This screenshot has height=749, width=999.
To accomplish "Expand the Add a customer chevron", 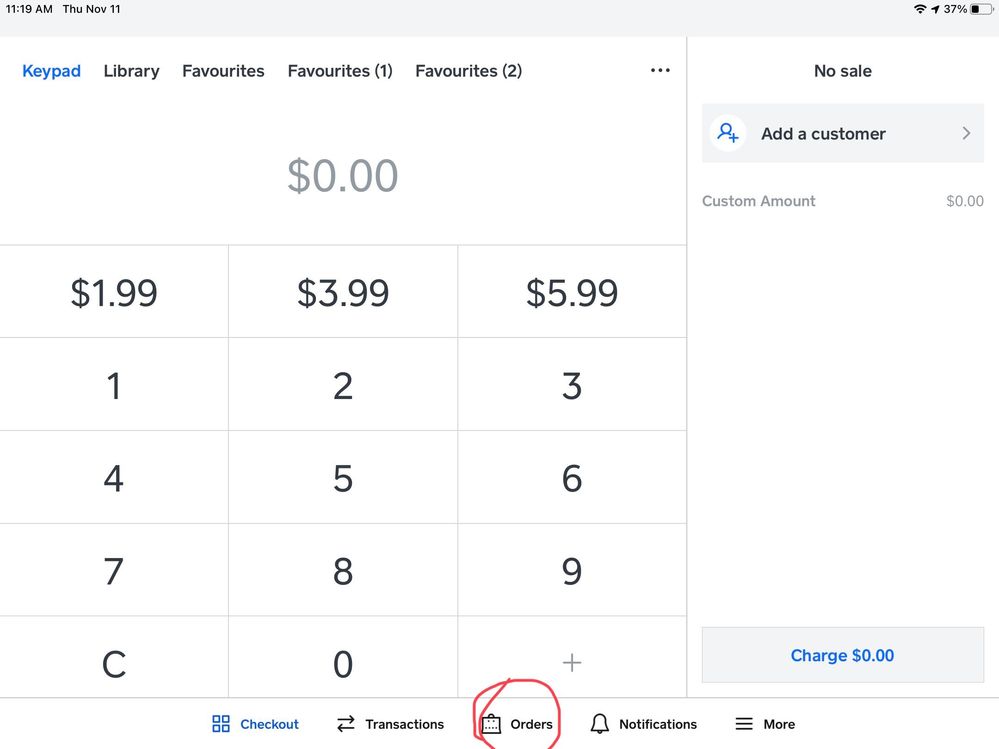I will [966, 133].
